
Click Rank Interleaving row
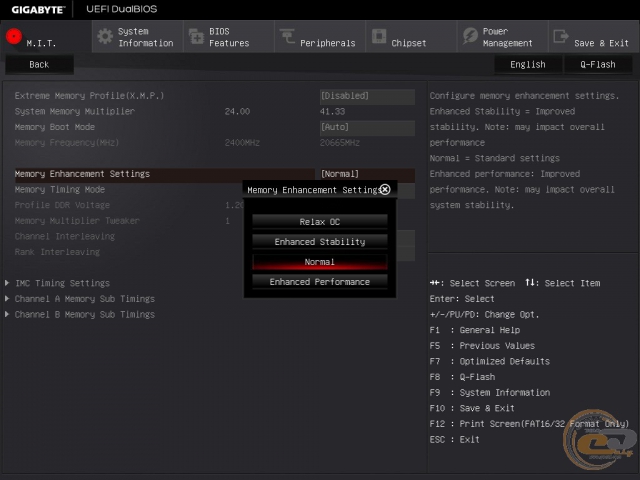tap(57, 252)
